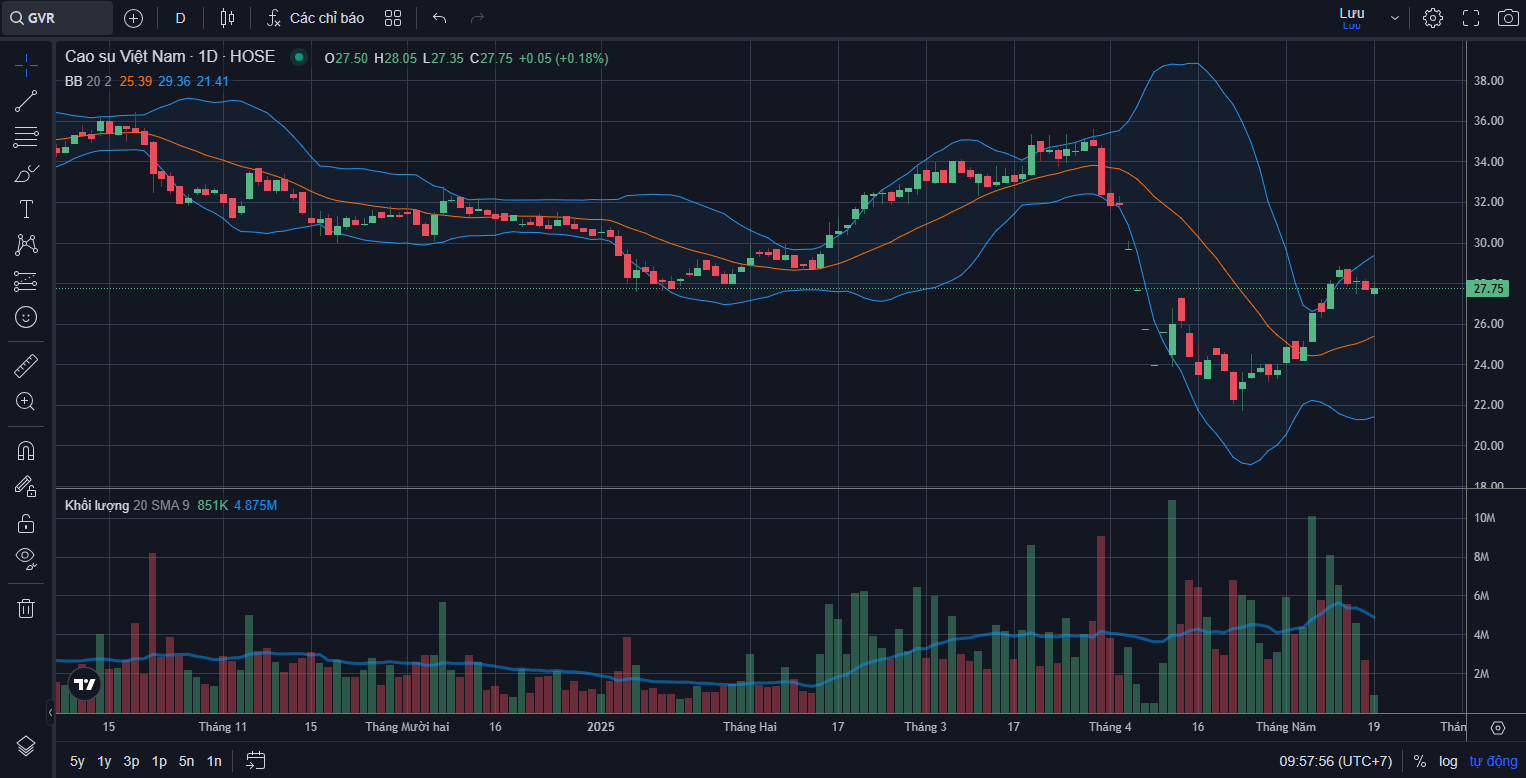Select the 5n time range
1526x778 pixels.
click(x=186, y=761)
